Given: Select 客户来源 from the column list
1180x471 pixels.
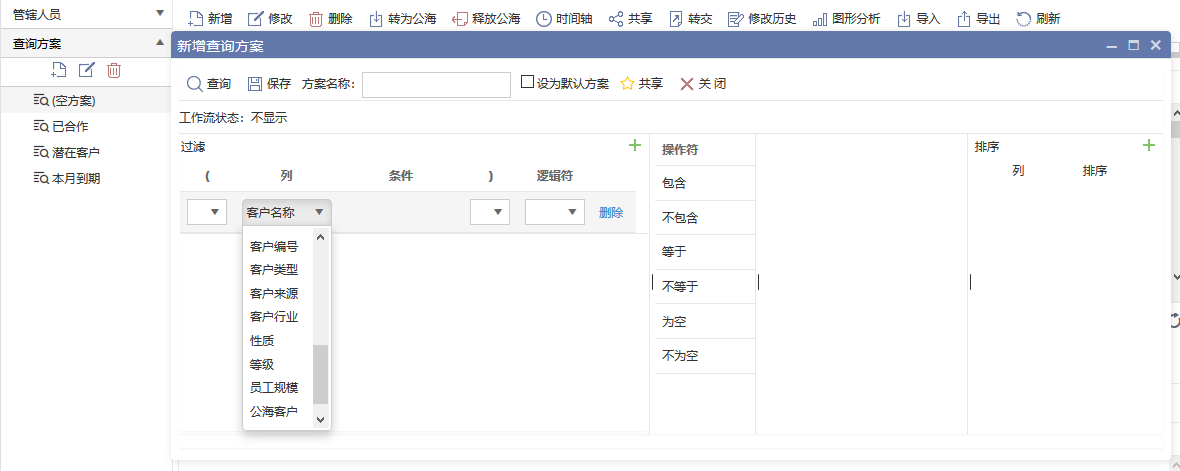Looking at the screenshot, I should point(274,293).
